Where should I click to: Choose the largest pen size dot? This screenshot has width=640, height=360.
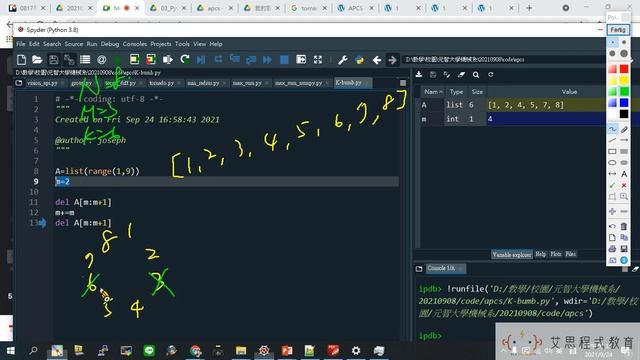[624, 53]
